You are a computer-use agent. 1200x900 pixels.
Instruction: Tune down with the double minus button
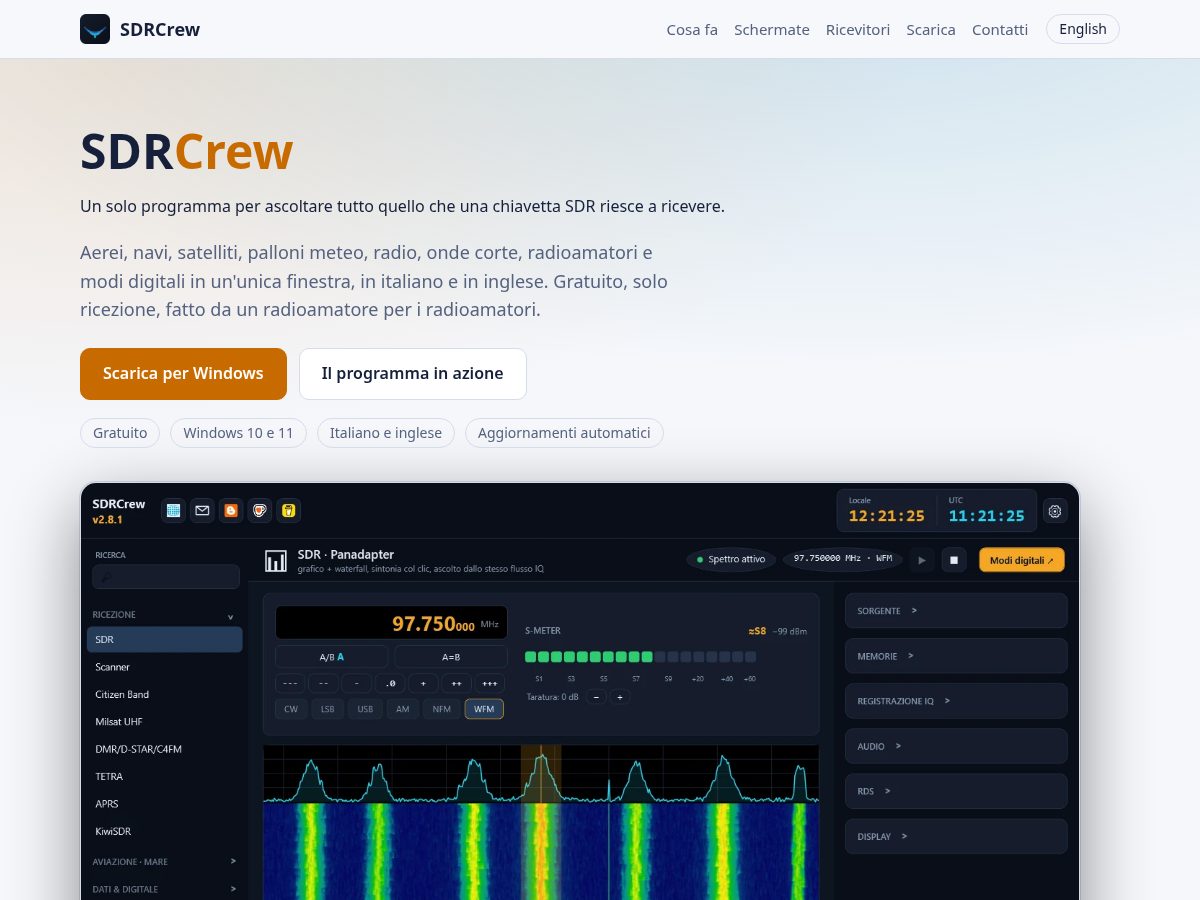323,684
